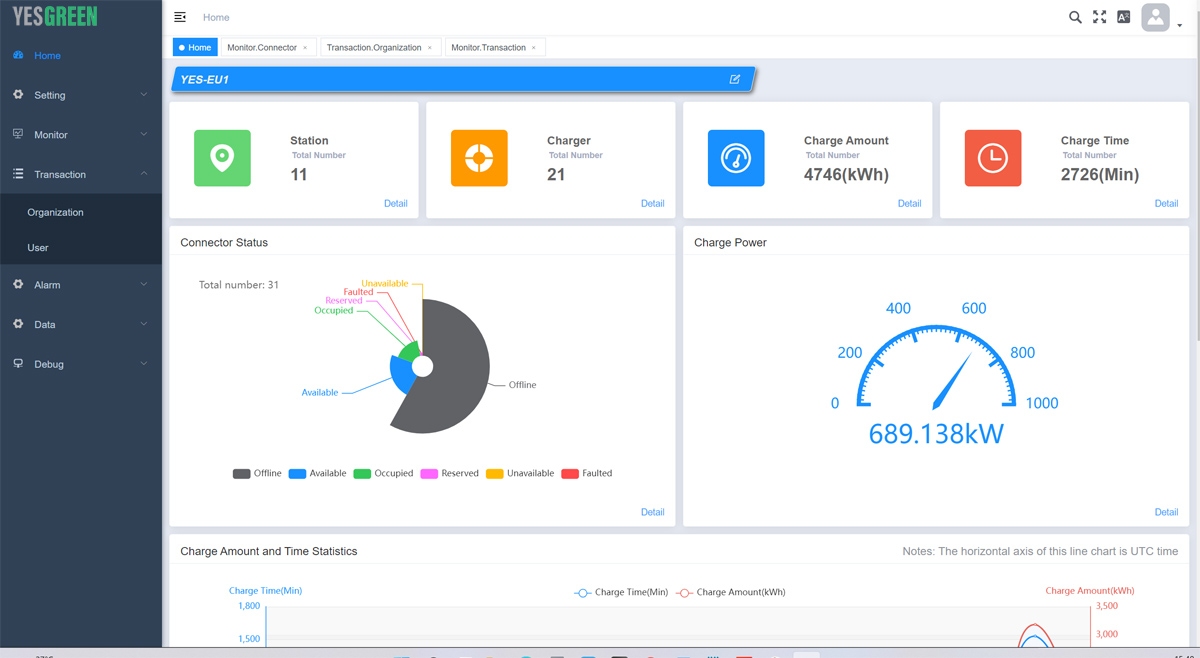1200x658 pixels.
Task: Click the green Station location icon
Action: 222,158
